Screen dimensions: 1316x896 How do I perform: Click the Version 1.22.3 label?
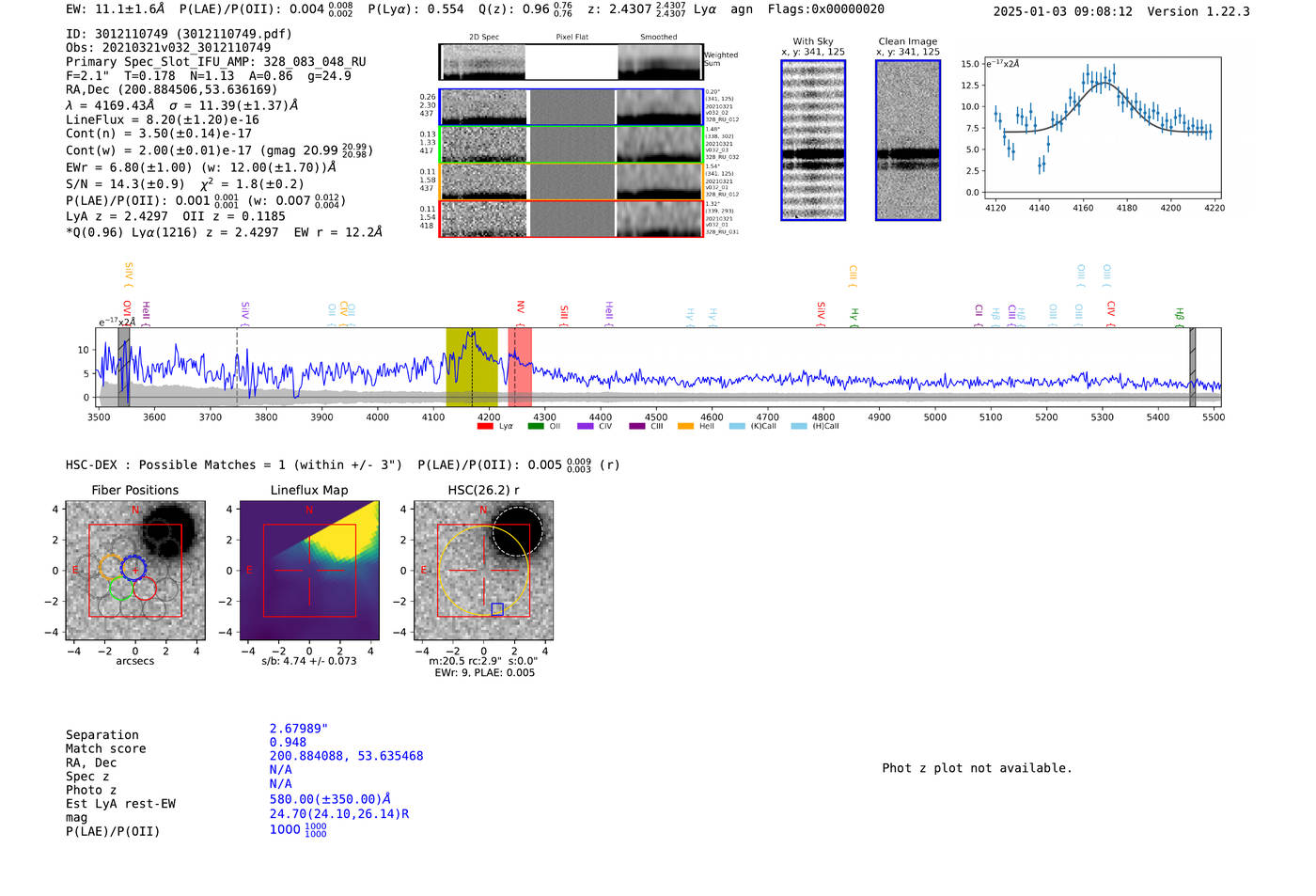tap(1198, 11)
